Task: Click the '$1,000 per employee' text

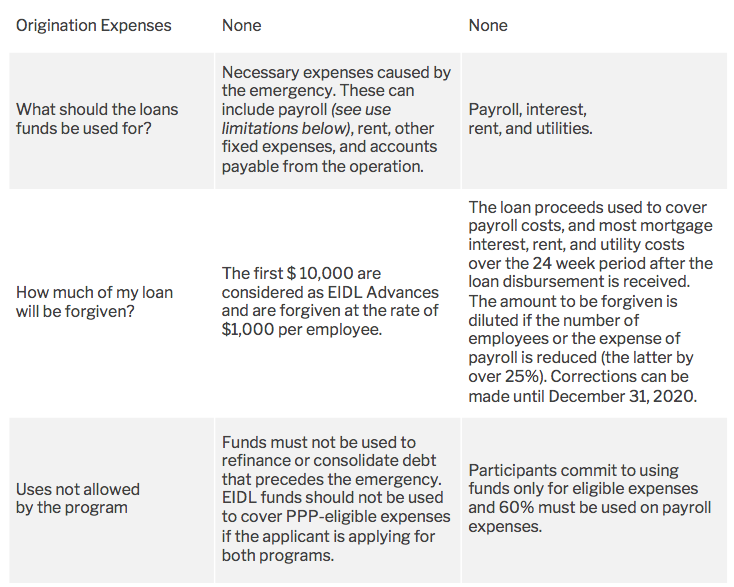Action: coord(301,330)
